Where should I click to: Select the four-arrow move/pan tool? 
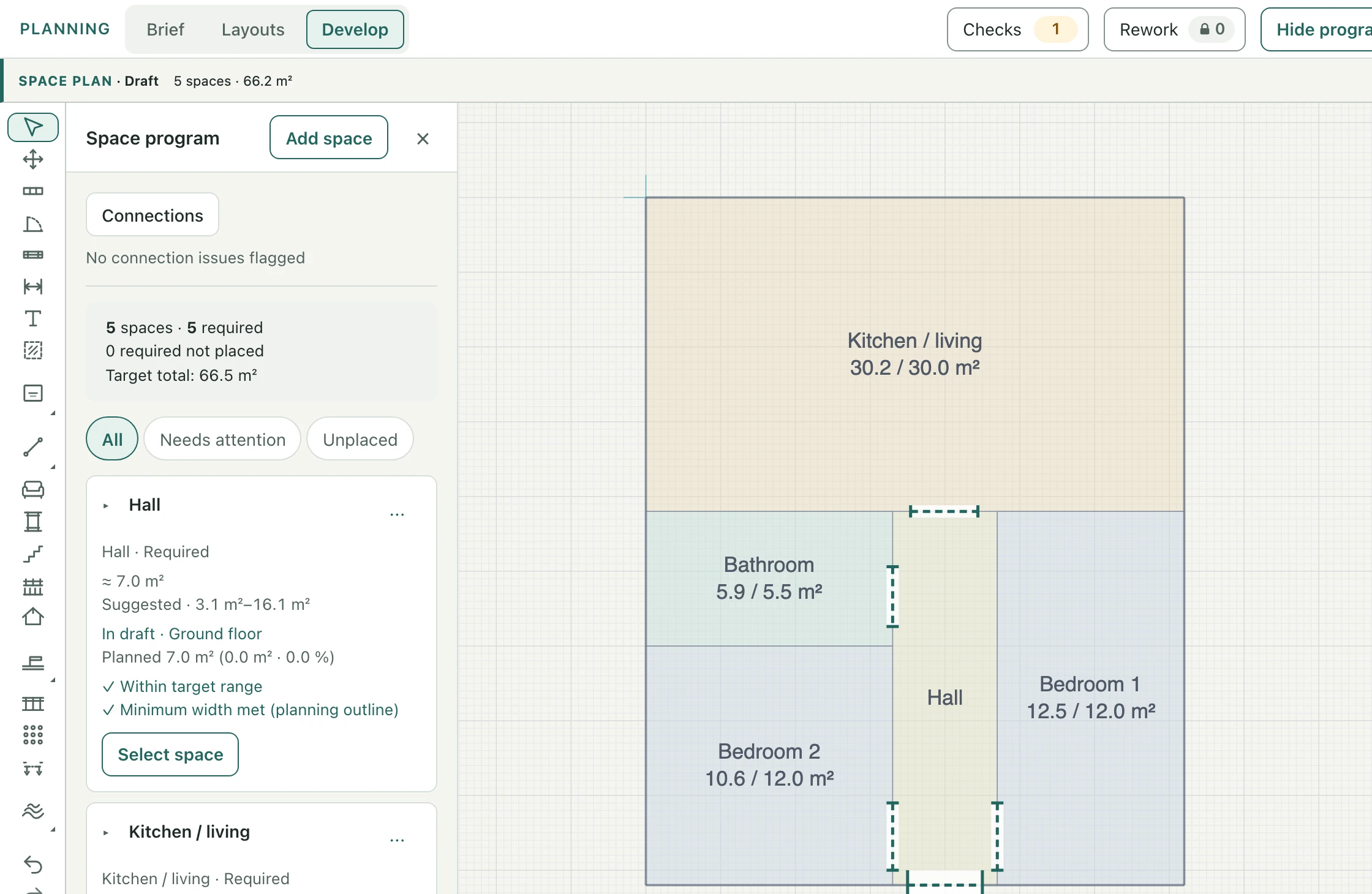[x=33, y=159]
